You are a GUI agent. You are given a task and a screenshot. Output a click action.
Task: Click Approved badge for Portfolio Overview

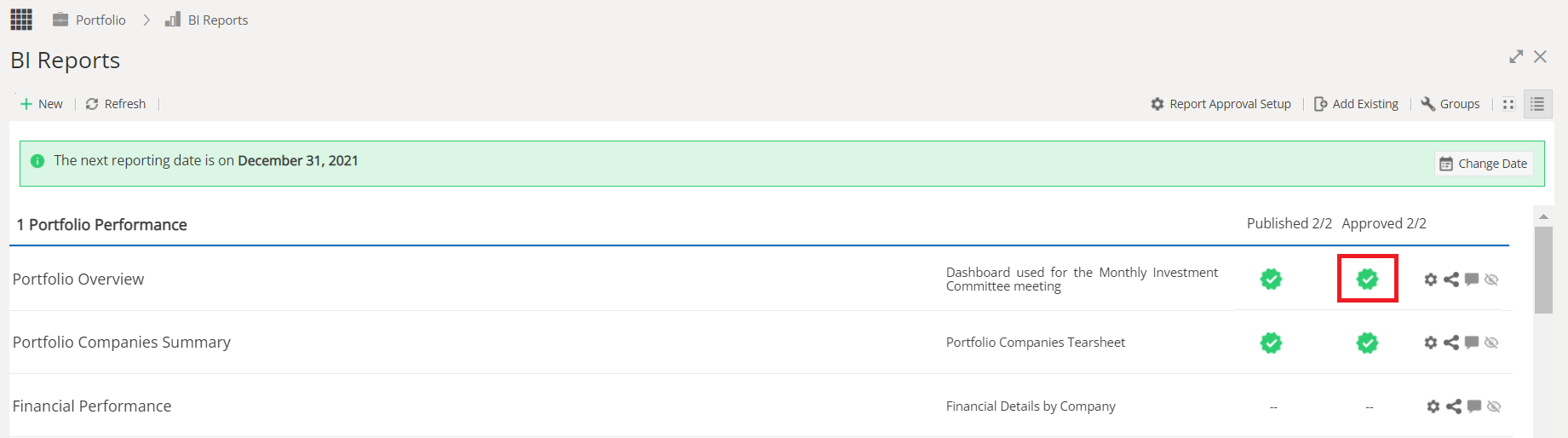[x=1367, y=279]
